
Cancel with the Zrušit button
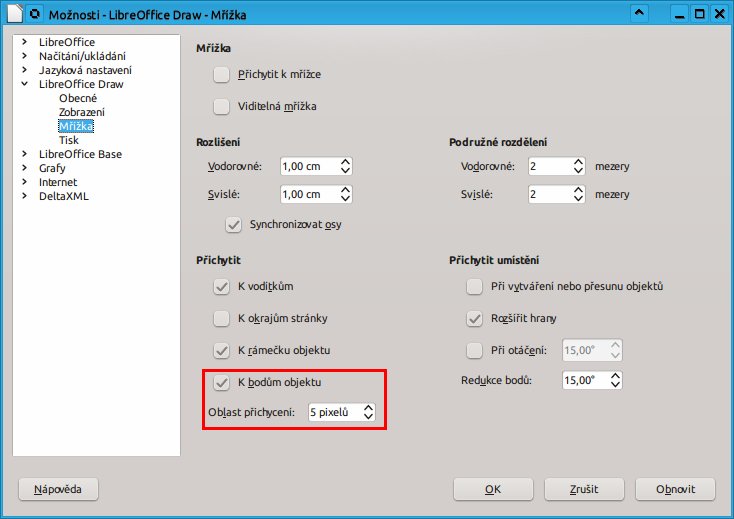(584, 489)
